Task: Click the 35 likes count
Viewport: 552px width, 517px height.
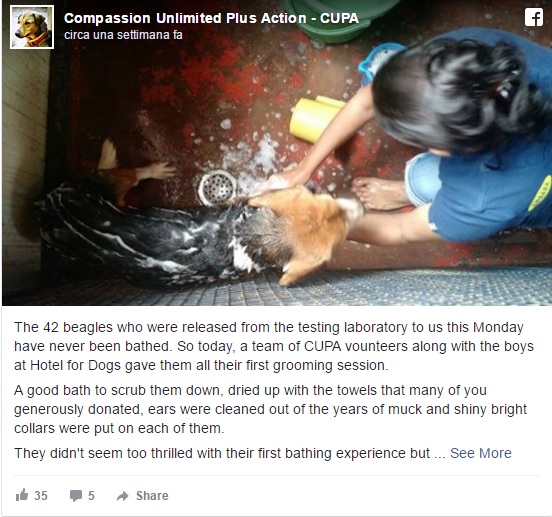Action: [x=41, y=496]
